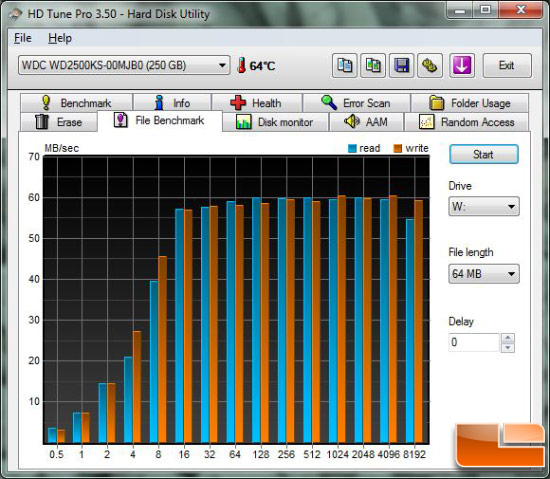The width and height of the screenshot is (550, 479).
Task: Open the File length 64 MB dropdown
Action: click(x=484, y=274)
